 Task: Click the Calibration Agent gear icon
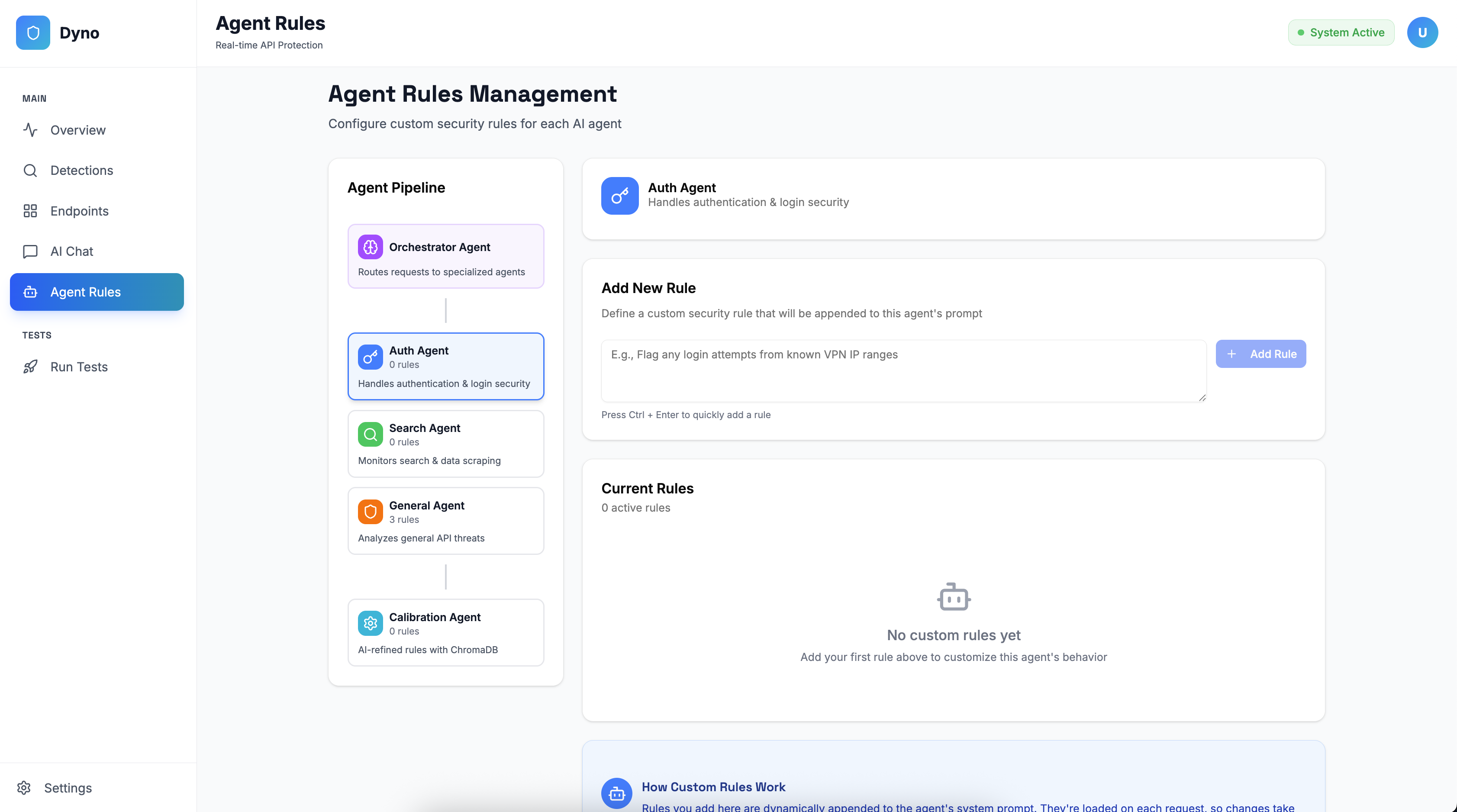click(370, 623)
